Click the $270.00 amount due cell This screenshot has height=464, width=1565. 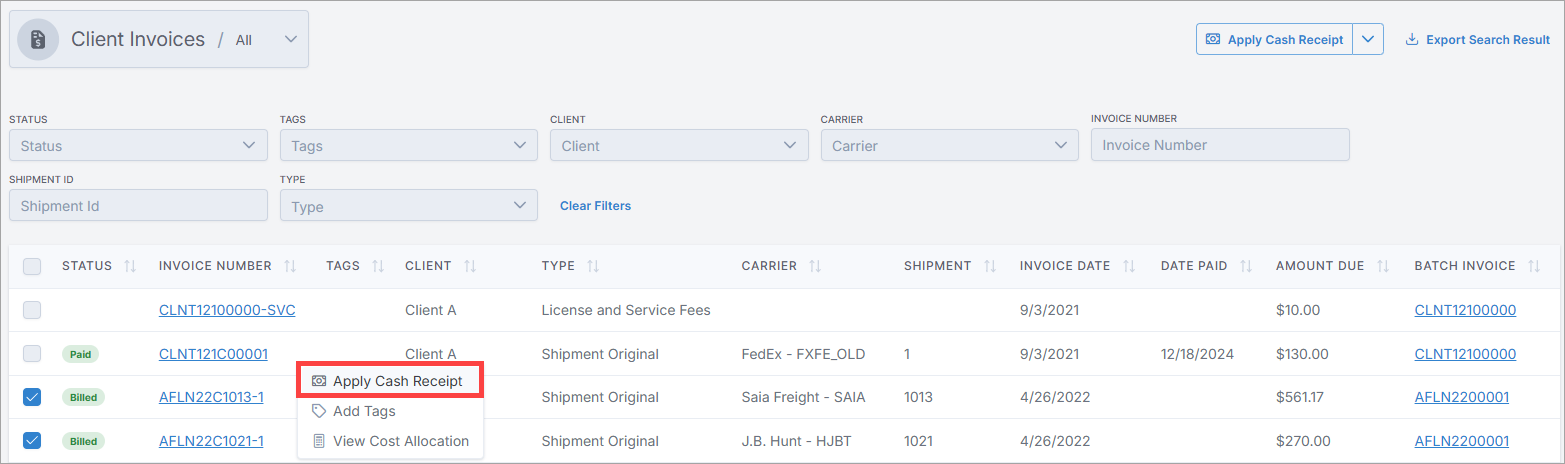pyautogui.click(x=1303, y=441)
